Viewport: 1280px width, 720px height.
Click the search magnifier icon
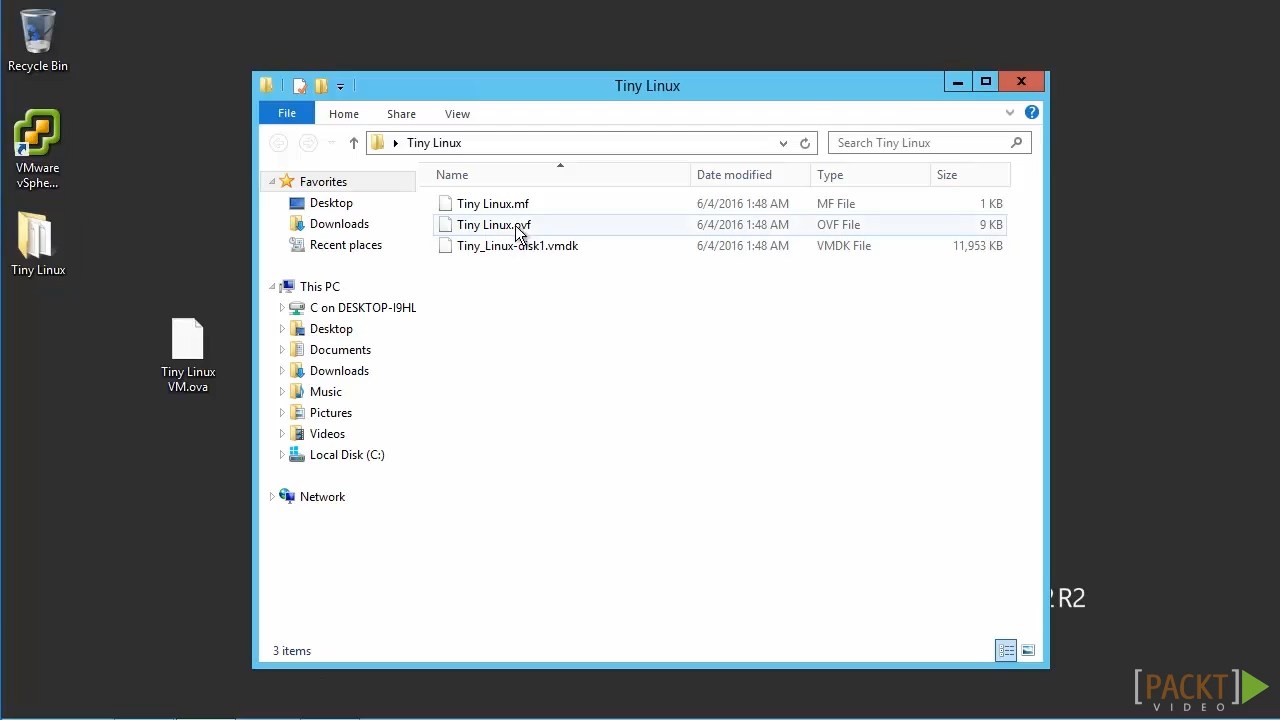[1016, 143]
